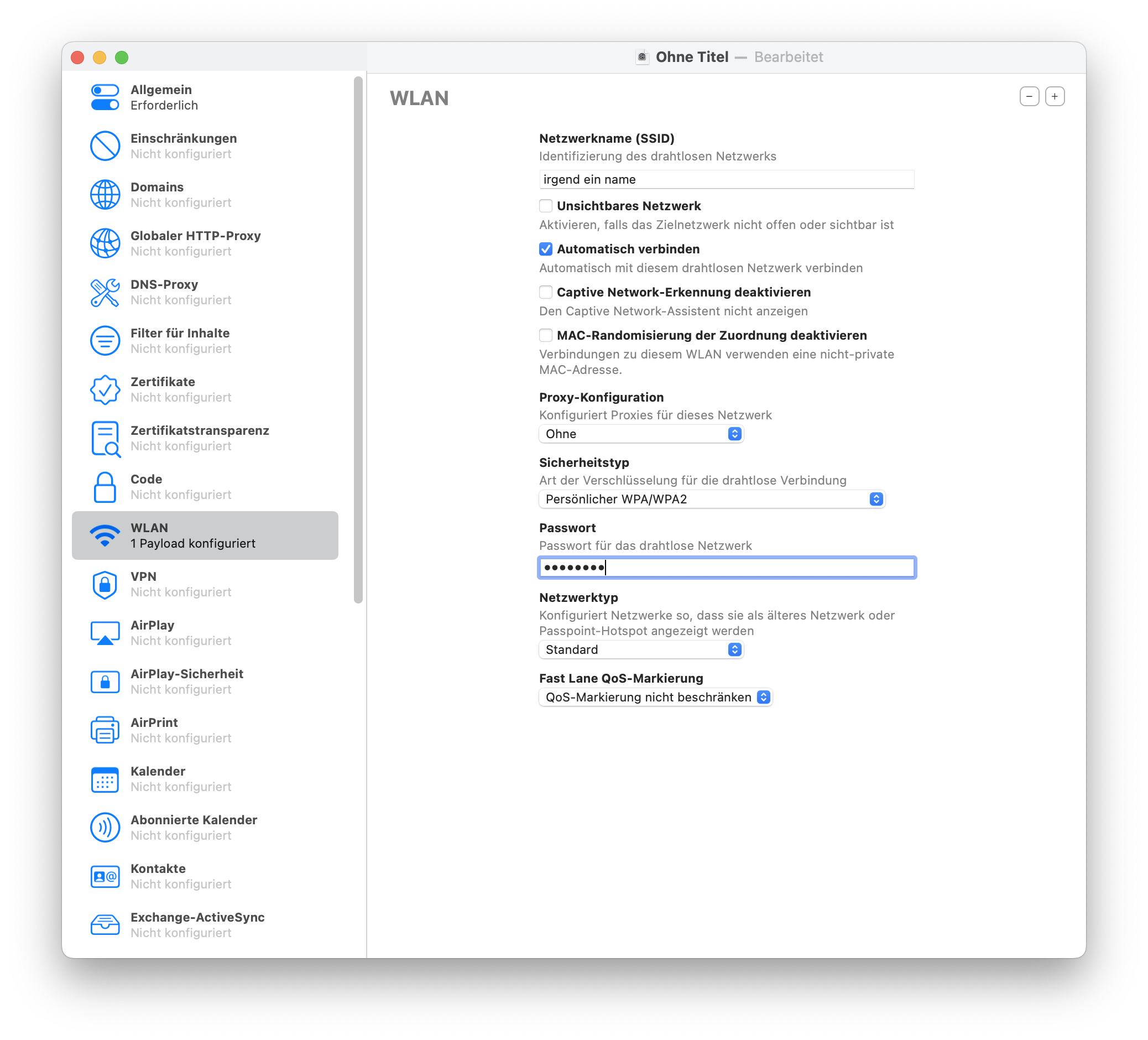The height and width of the screenshot is (1040, 1148).
Task: Select the Exchange-ActiveSync tray icon
Action: (105, 925)
